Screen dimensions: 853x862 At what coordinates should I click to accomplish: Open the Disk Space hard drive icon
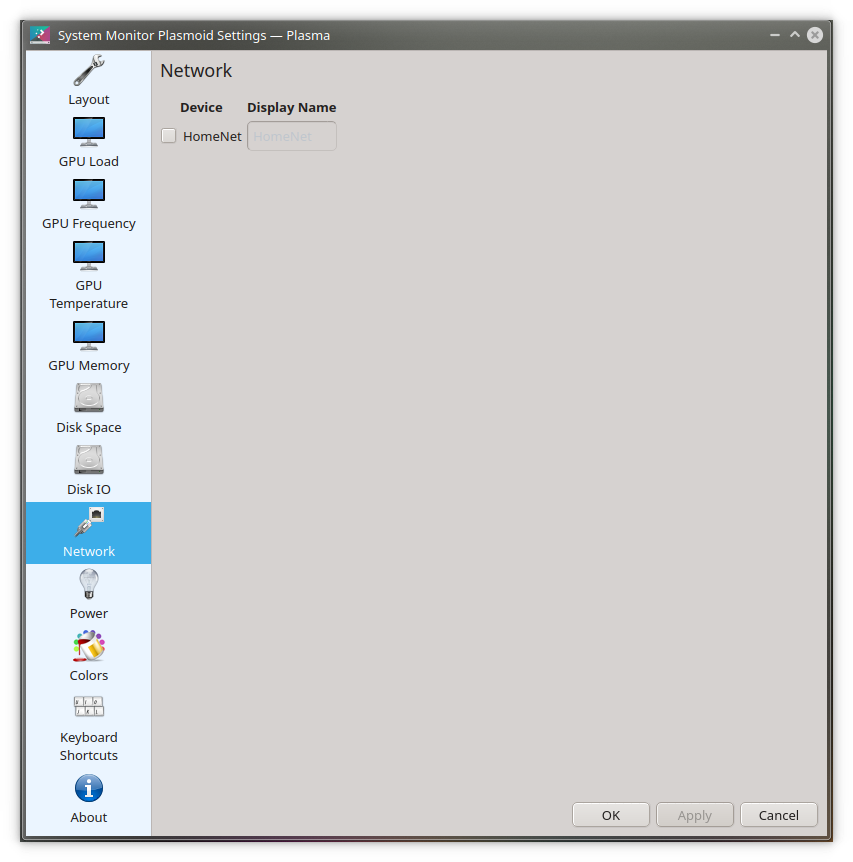click(88, 397)
